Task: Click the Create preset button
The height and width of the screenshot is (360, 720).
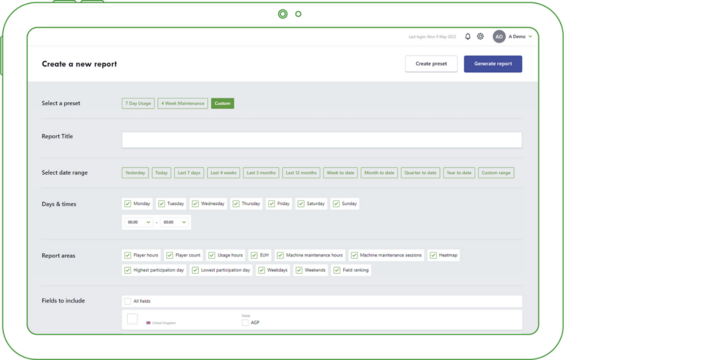Action: tap(431, 64)
